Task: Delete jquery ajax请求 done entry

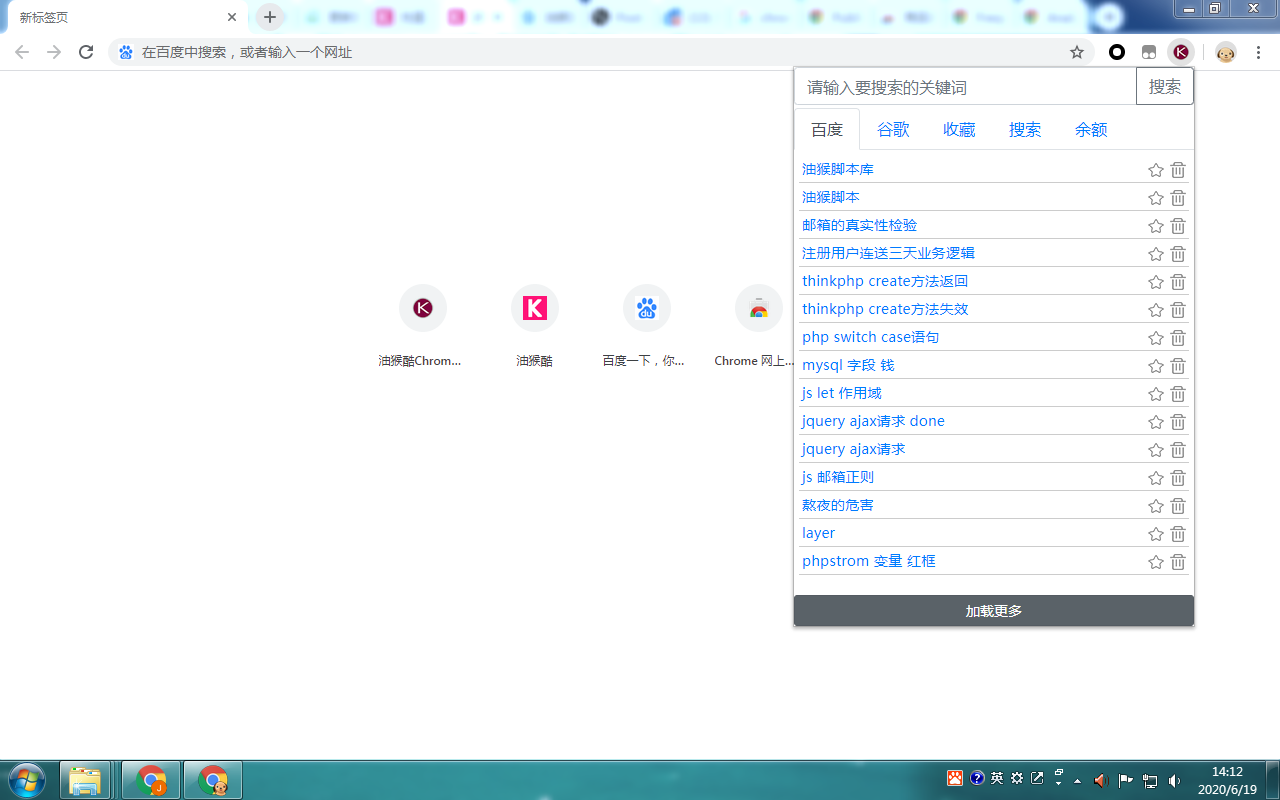Action: coord(1178,422)
